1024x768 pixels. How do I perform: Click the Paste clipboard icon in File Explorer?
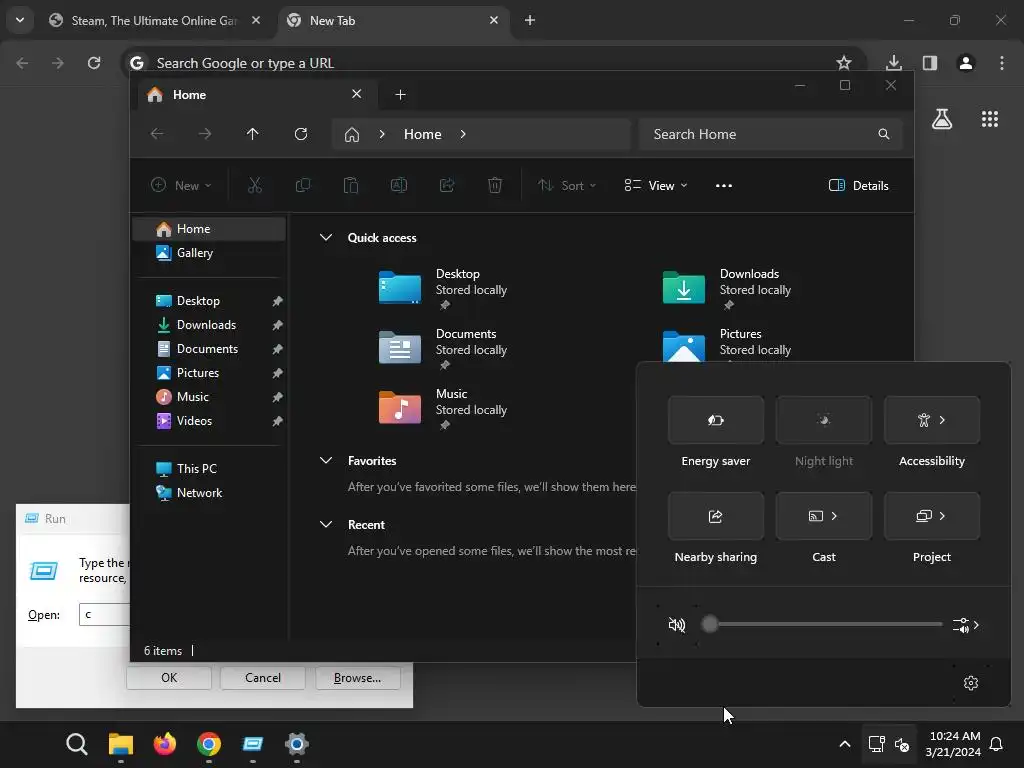pos(351,185)
